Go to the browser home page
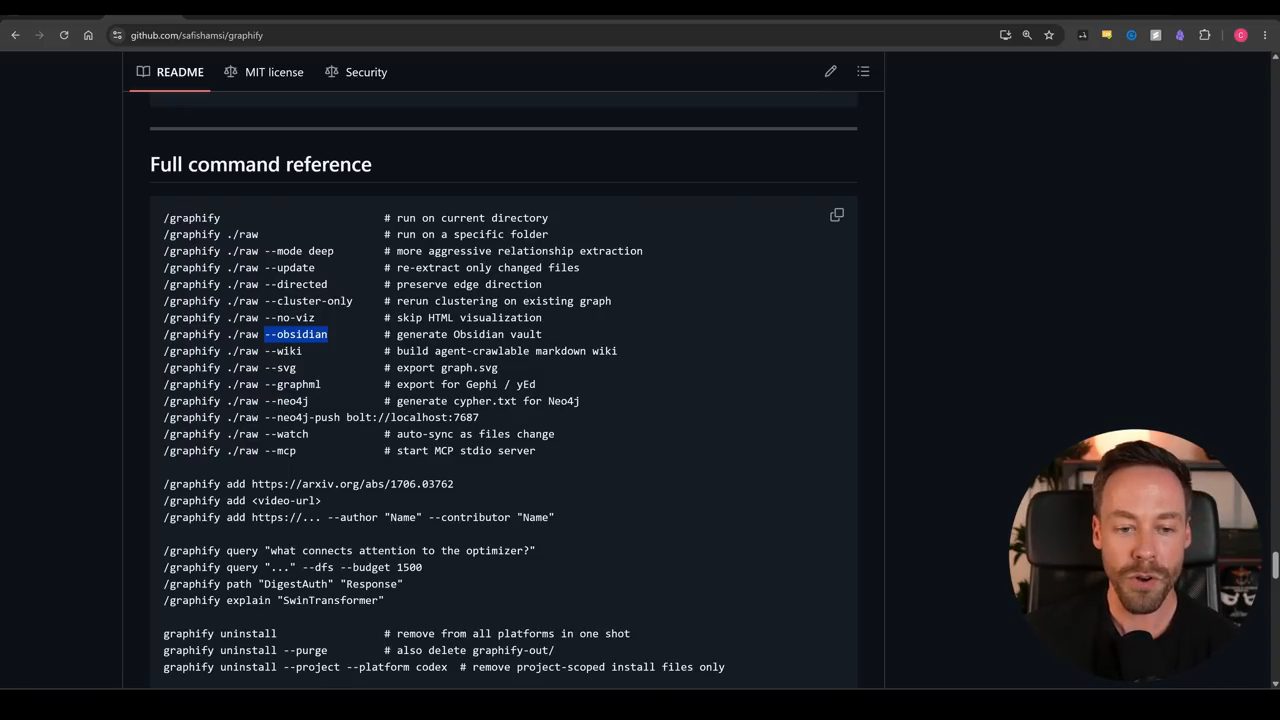1280x720 pixels. click(88, 35)
